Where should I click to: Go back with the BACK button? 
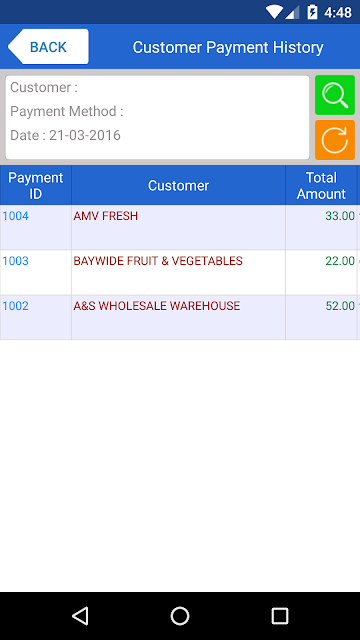click(x=48, y=47)
